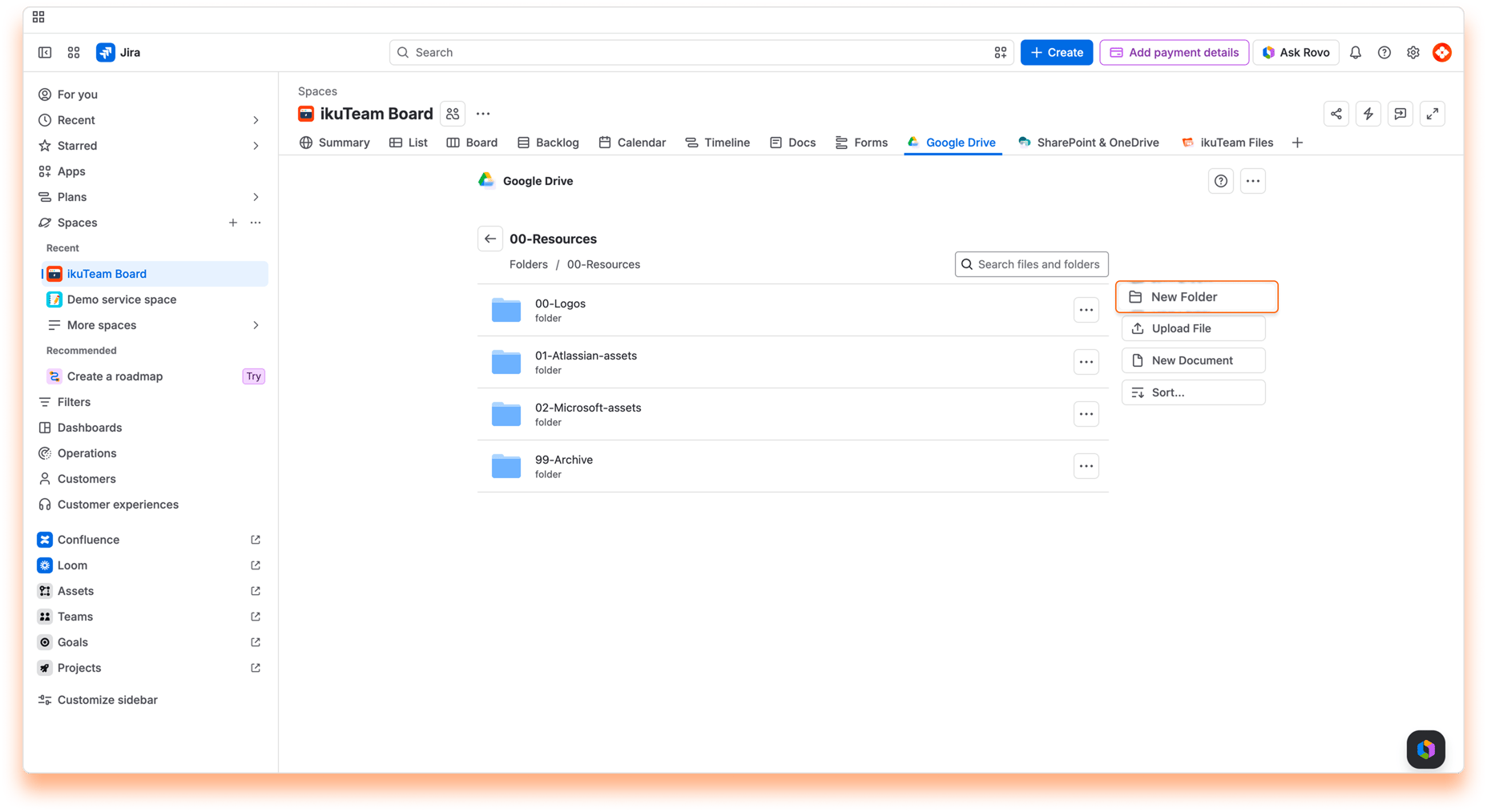Expand the Recent section
The image size is (1487, 812).
coord(256,120)
